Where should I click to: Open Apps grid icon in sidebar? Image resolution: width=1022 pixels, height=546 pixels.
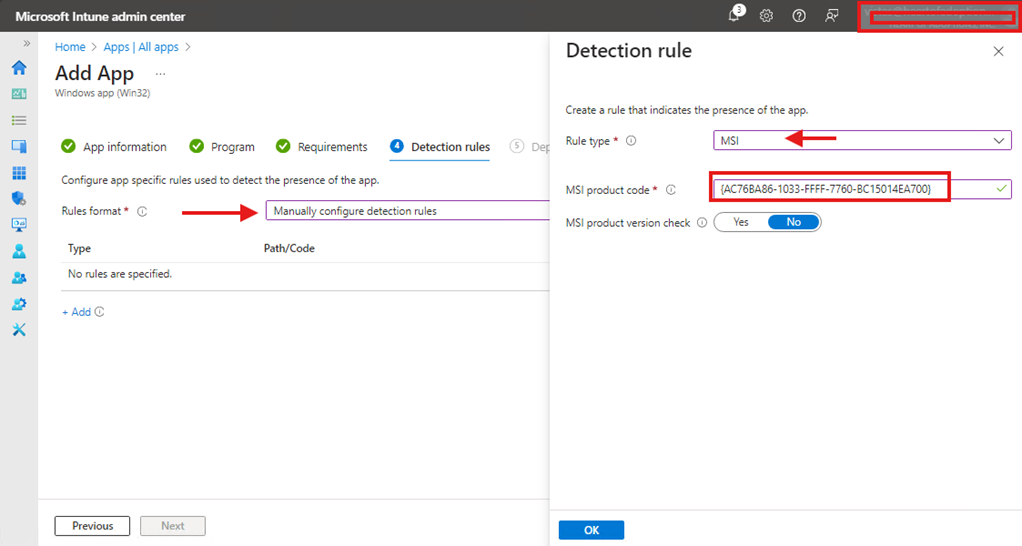pyautogui.click(x=19, y=173)
